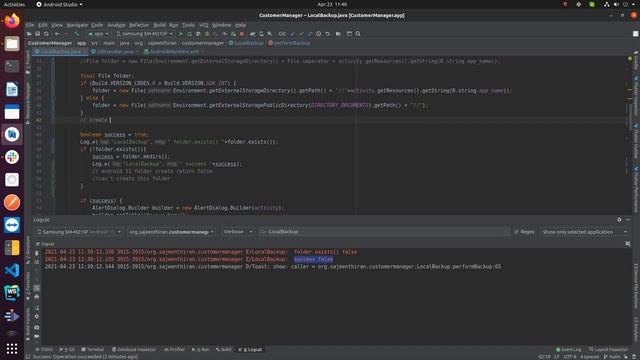Image resolution: width=640 pixels, height=360 pixels.
Task: Click the Logcat settings gear in side toolbar
Action: tap(37, 317)
